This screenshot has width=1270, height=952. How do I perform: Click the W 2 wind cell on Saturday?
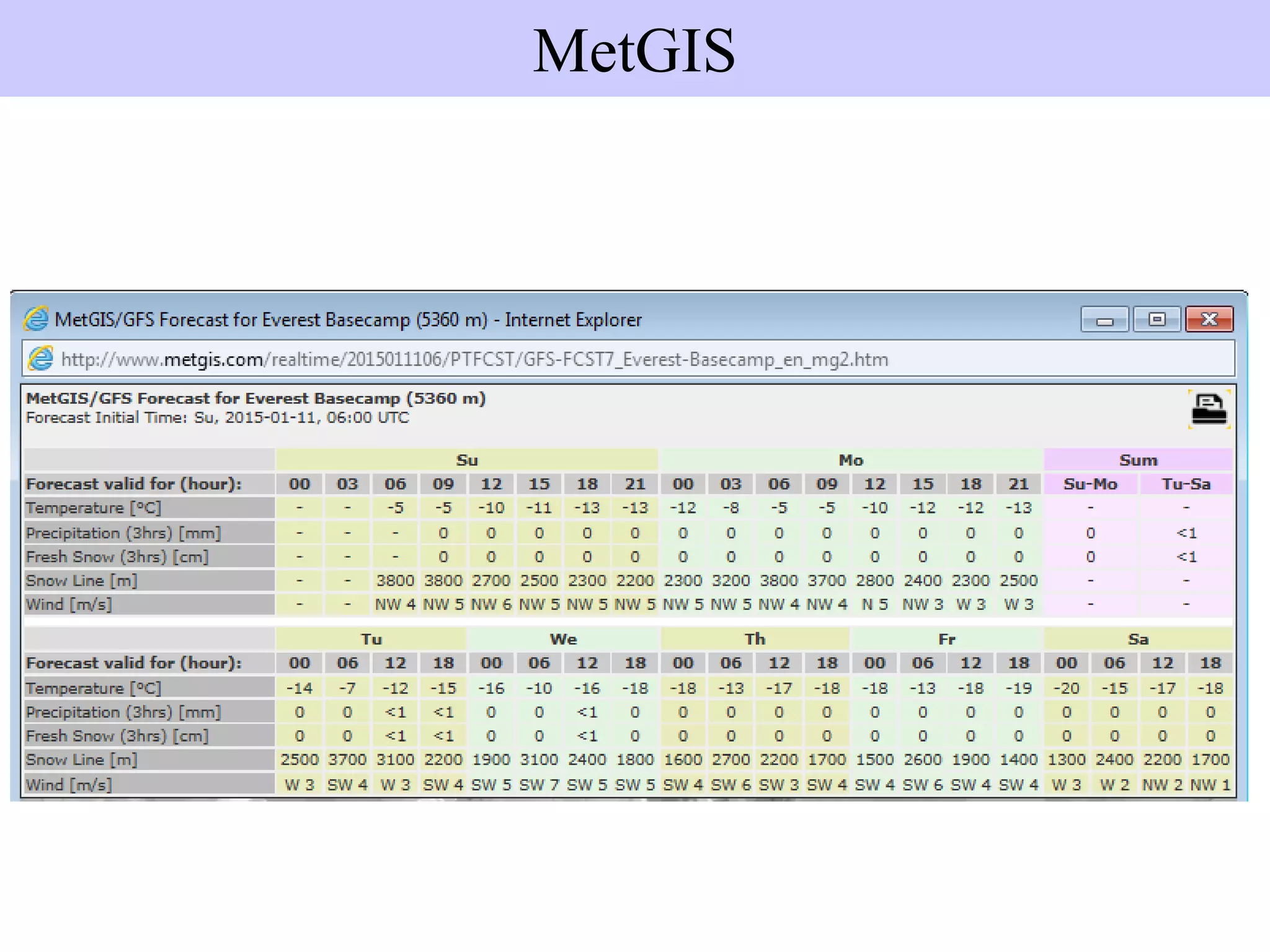(1114, 785)
